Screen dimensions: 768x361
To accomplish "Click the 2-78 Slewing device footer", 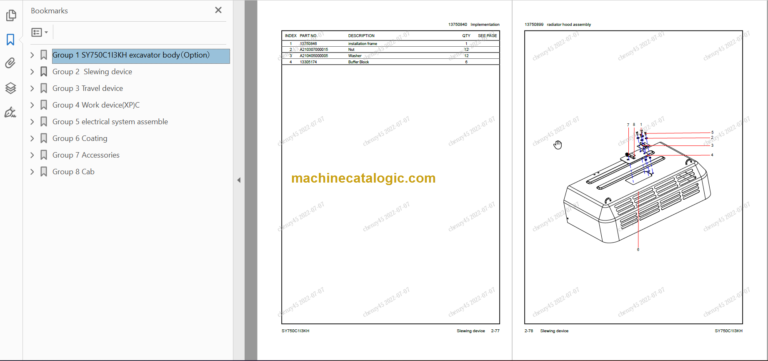I will 546,331.
